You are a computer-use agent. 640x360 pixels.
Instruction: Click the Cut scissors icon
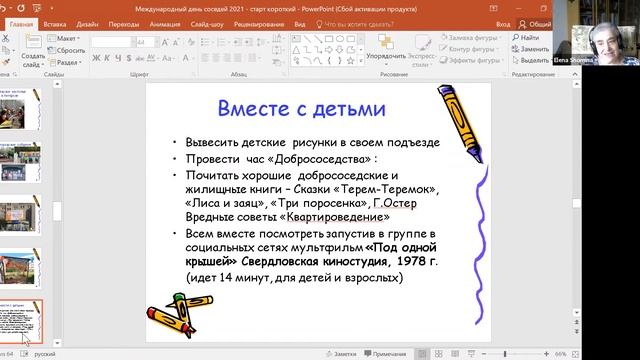coord(5,38)
